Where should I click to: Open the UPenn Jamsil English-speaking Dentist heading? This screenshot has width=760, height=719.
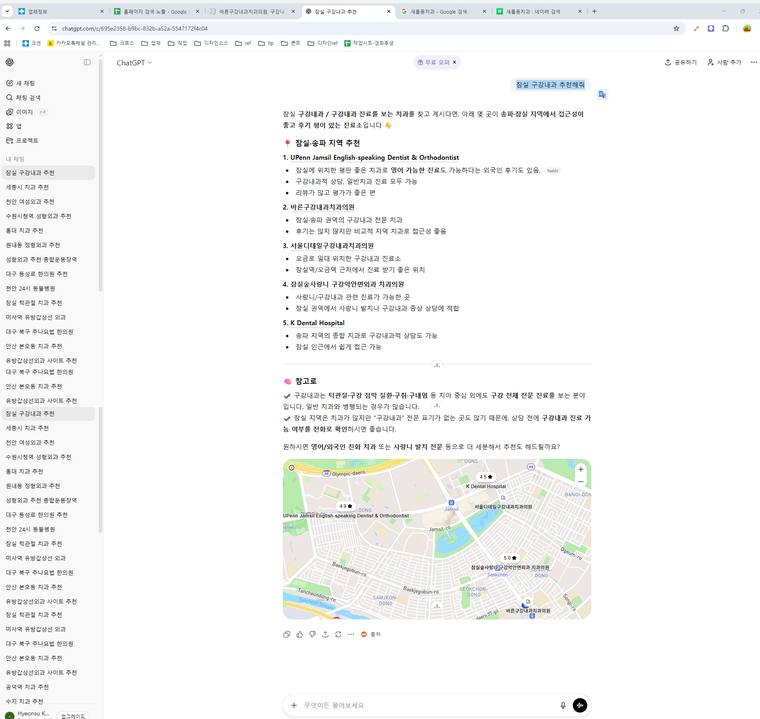[x=375, y=158]
